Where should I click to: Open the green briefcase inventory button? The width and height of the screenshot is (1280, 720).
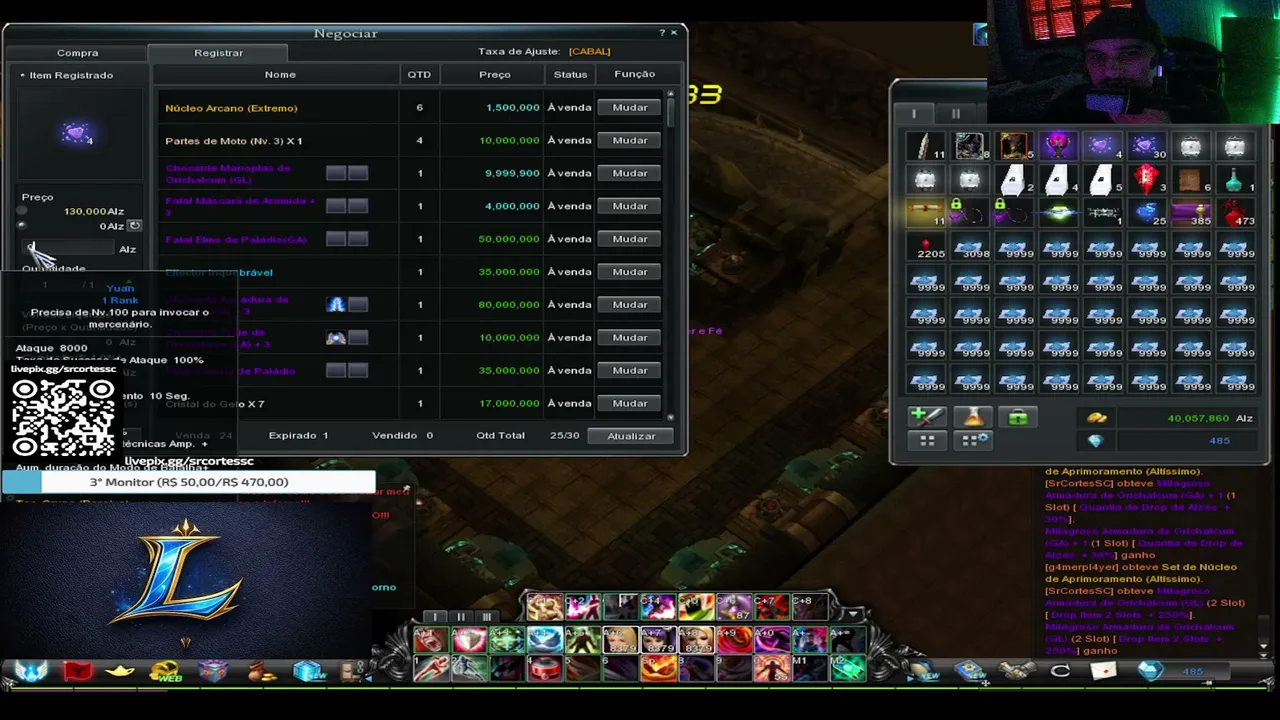[x=1018, y=418]
